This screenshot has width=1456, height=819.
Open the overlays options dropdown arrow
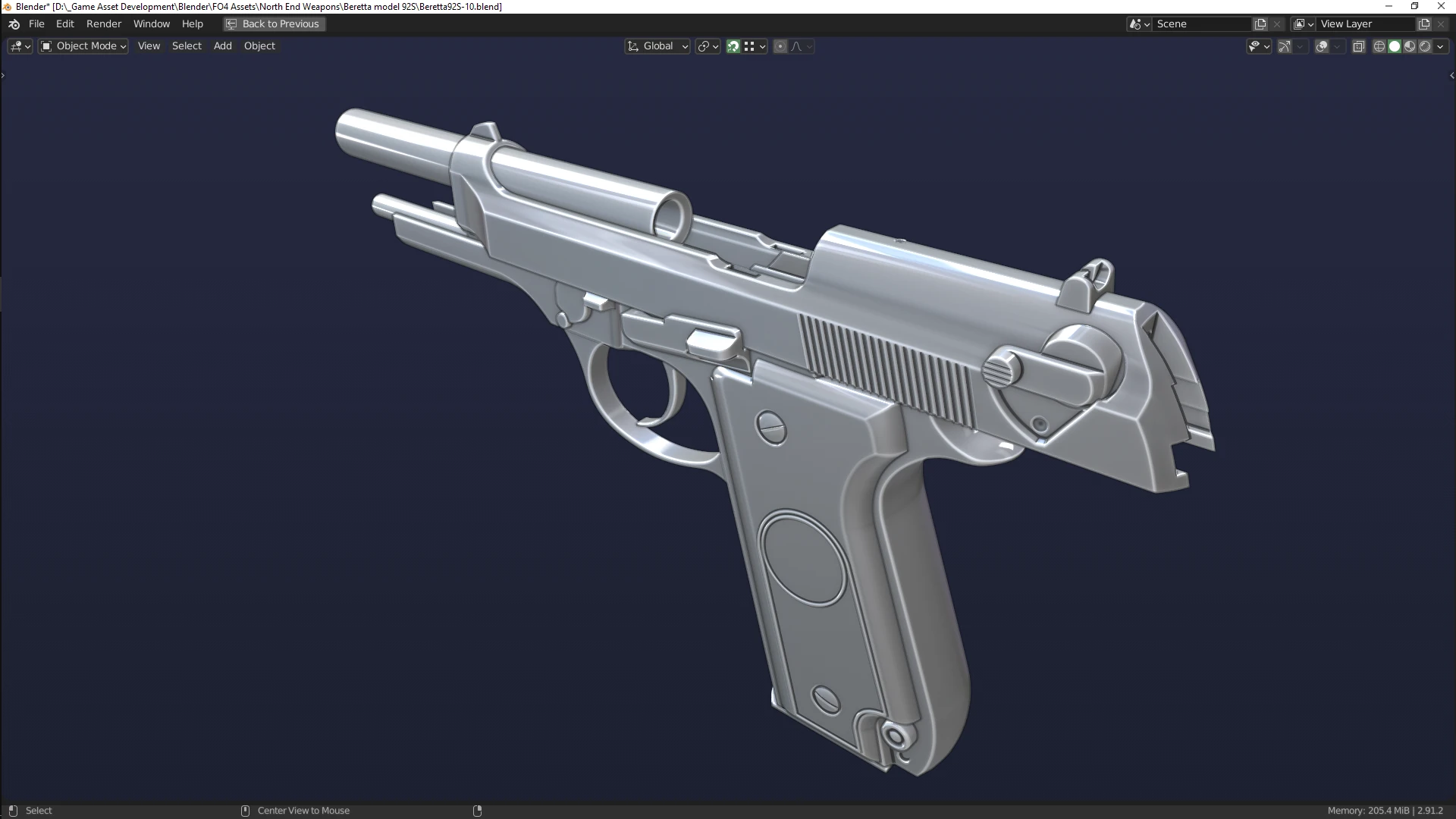(1338, 46)
